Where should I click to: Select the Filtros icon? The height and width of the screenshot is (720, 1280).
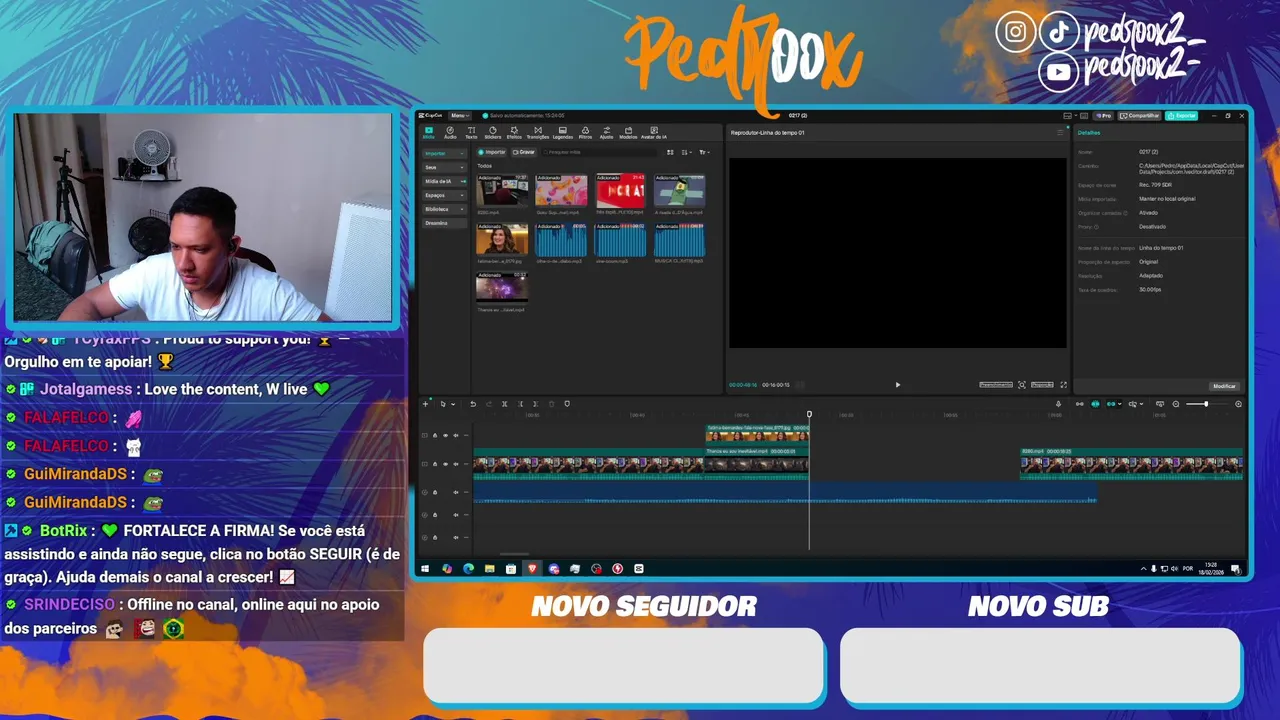click(586, 132)
